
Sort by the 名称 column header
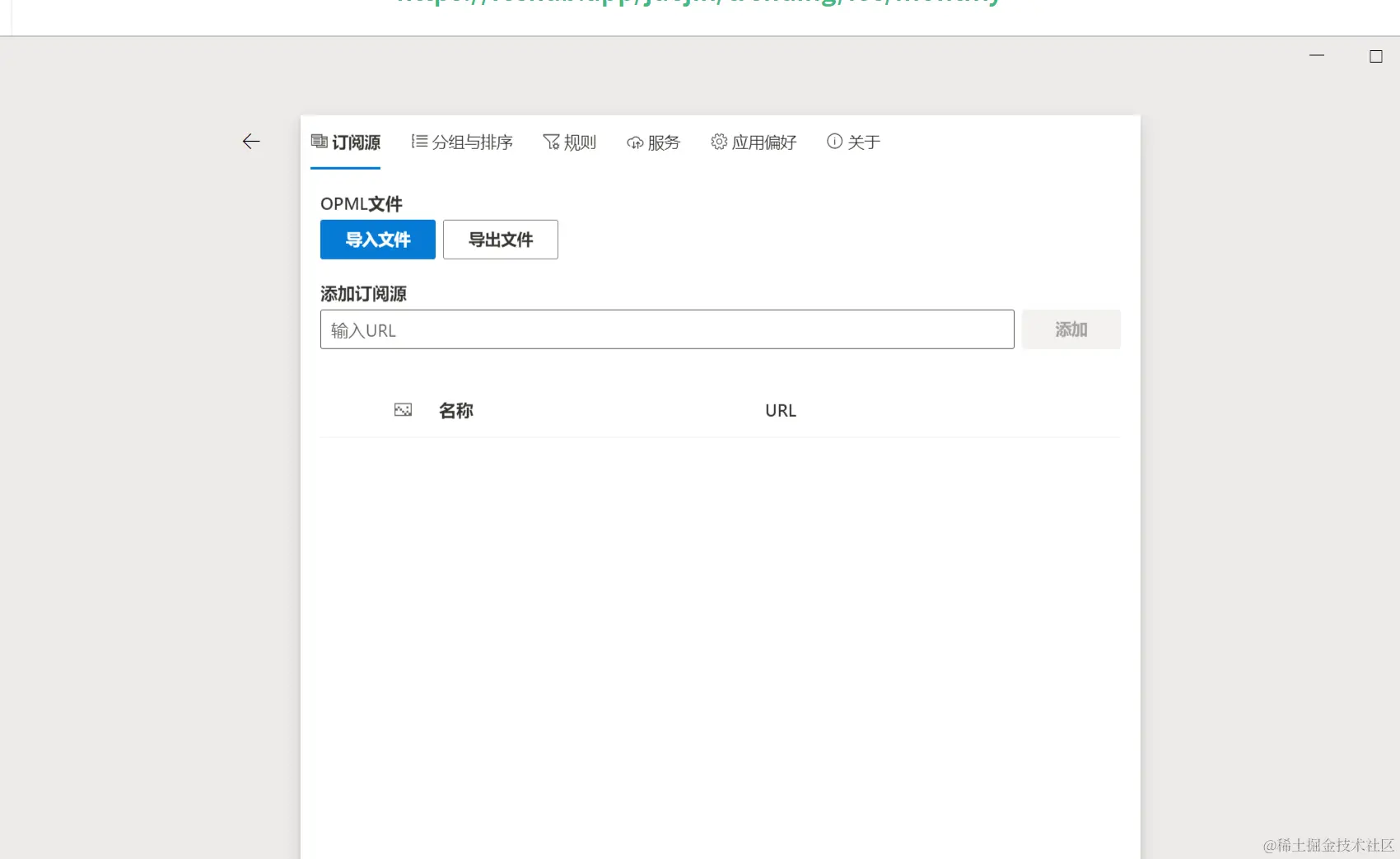click(455, 410)
